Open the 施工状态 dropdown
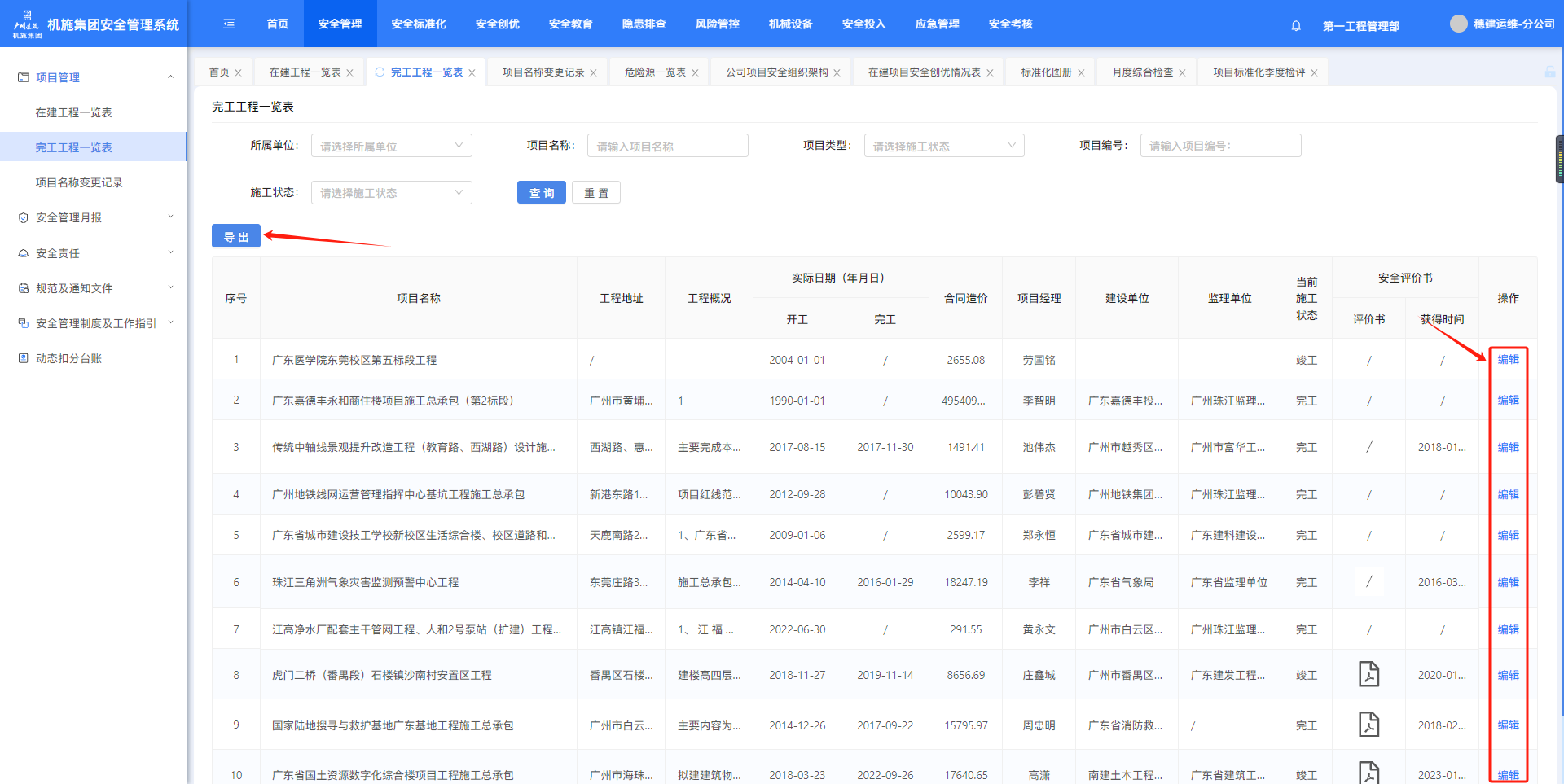Viewport: 1564px width, 784px height. point(391,193)
